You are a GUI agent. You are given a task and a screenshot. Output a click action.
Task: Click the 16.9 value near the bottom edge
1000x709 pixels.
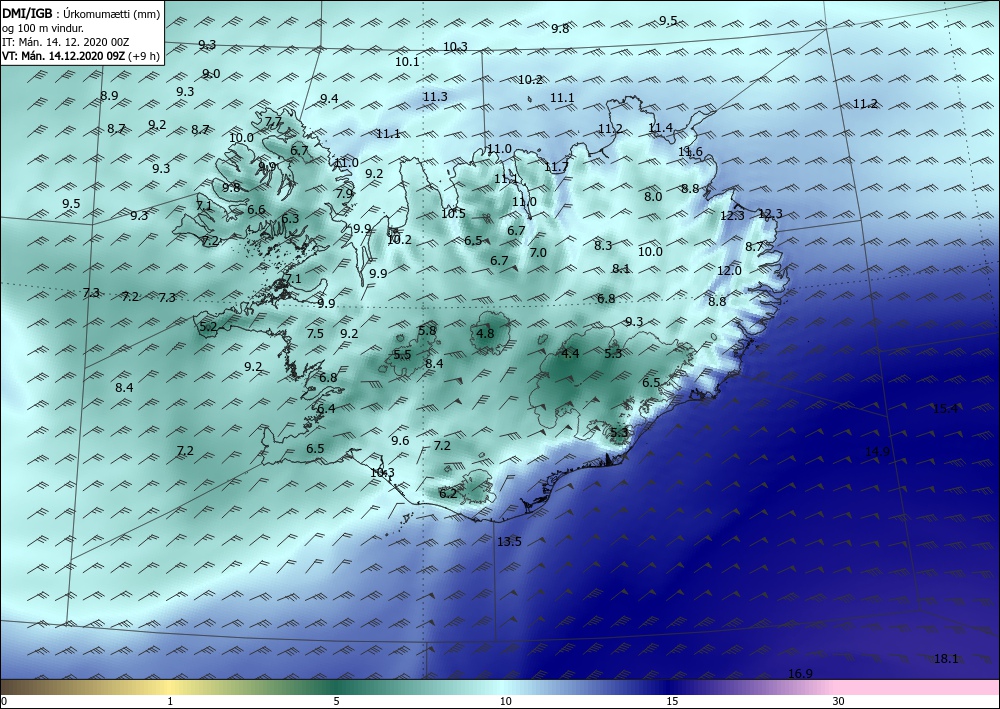[800, 673]
